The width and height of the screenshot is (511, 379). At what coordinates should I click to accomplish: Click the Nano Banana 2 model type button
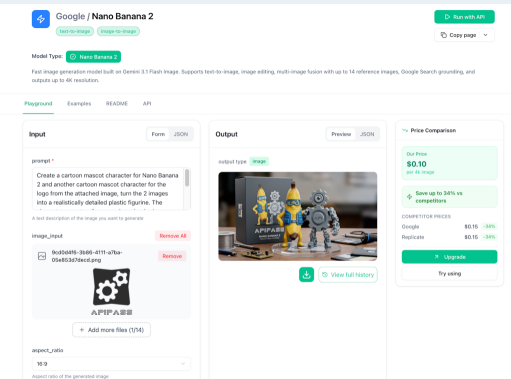[x=93, y=57]
